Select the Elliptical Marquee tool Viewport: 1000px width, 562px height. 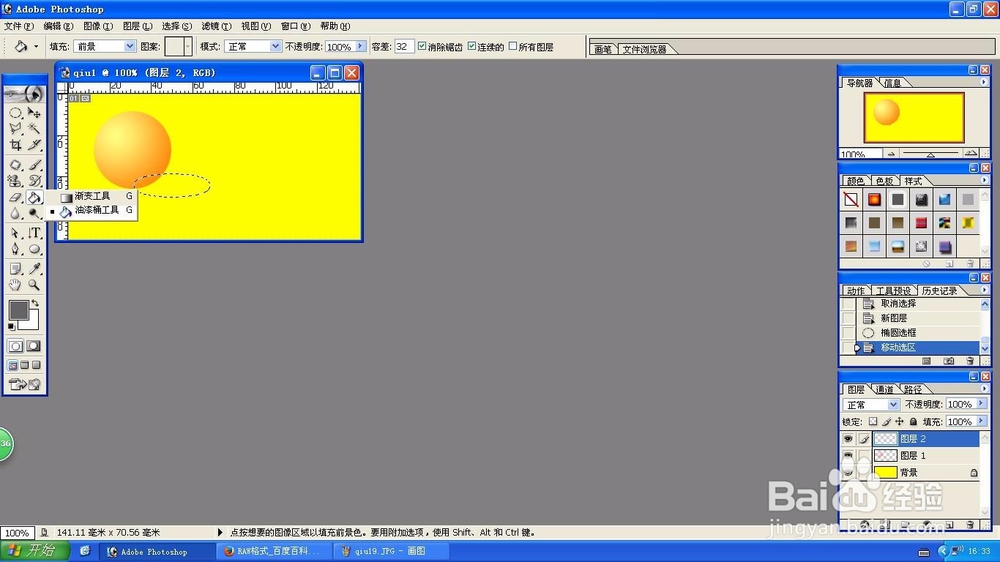coord(15,113)
